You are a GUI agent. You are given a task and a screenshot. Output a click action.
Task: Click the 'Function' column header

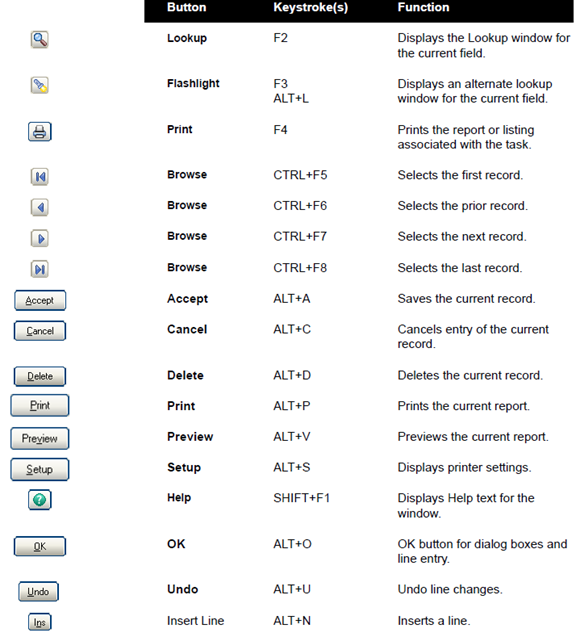[423, 7]
